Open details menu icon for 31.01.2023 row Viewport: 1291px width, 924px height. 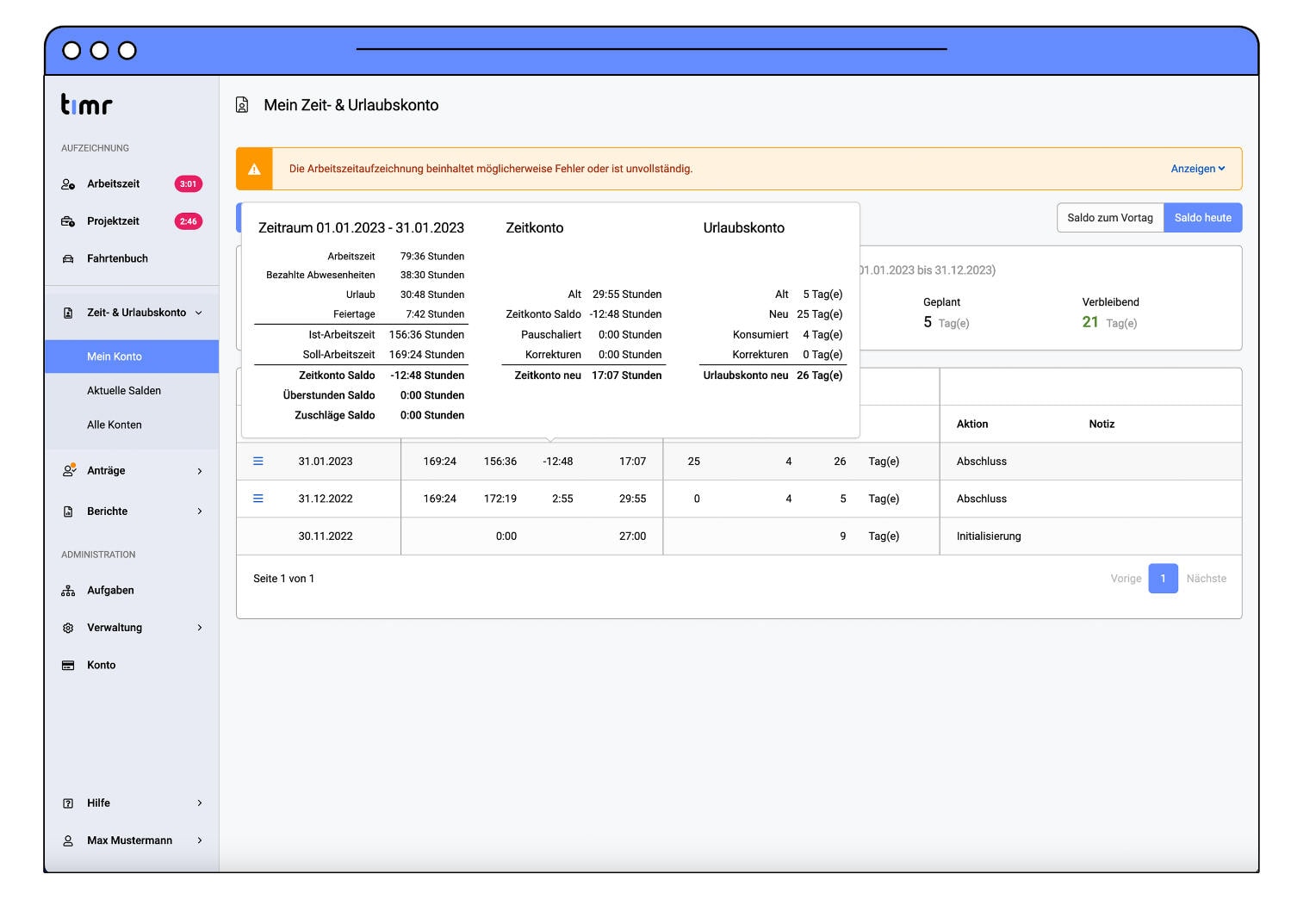coord(258,462)
